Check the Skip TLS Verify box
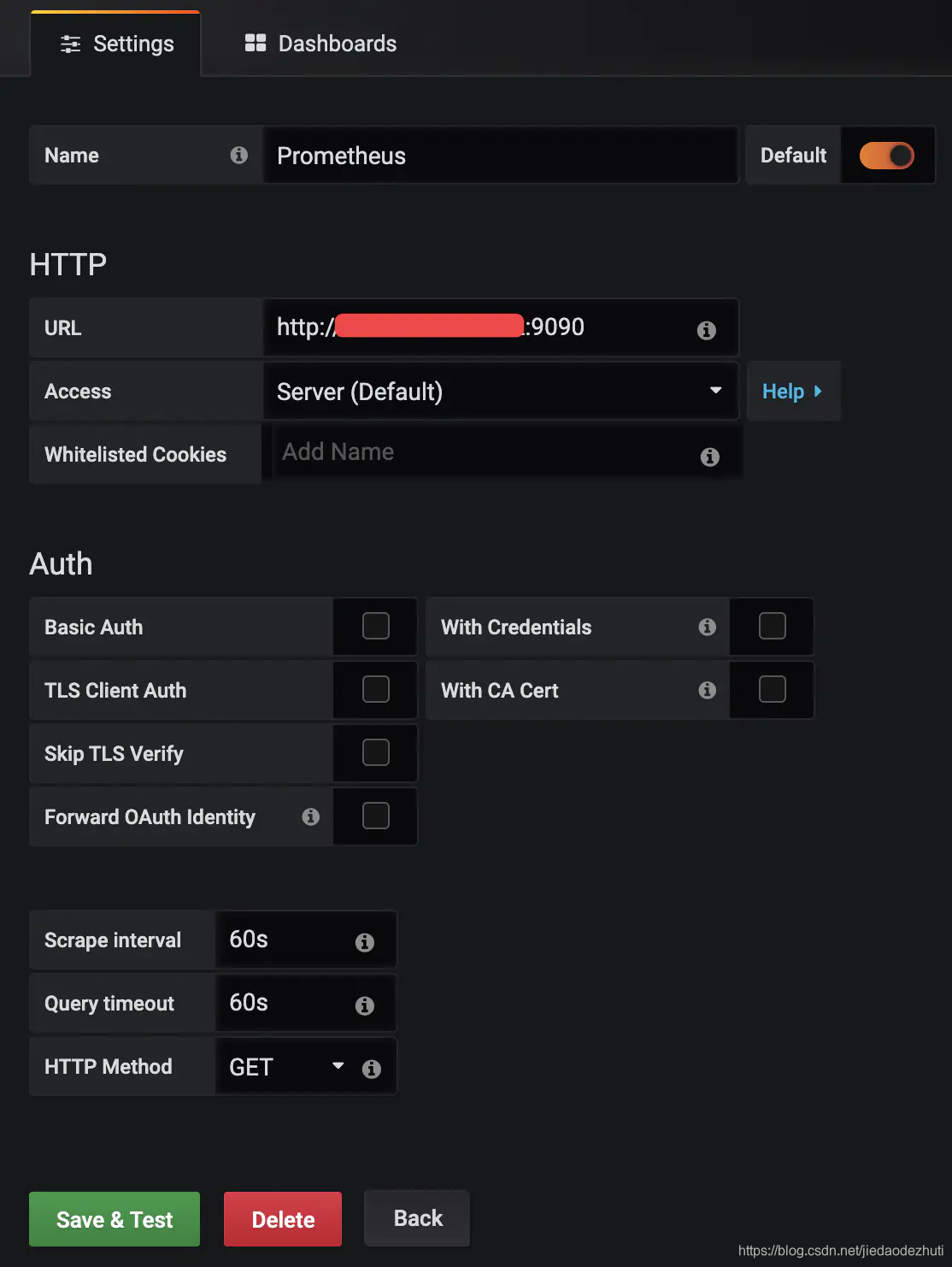The height and width of the screenshot is (1267, 952). [376, 752]
